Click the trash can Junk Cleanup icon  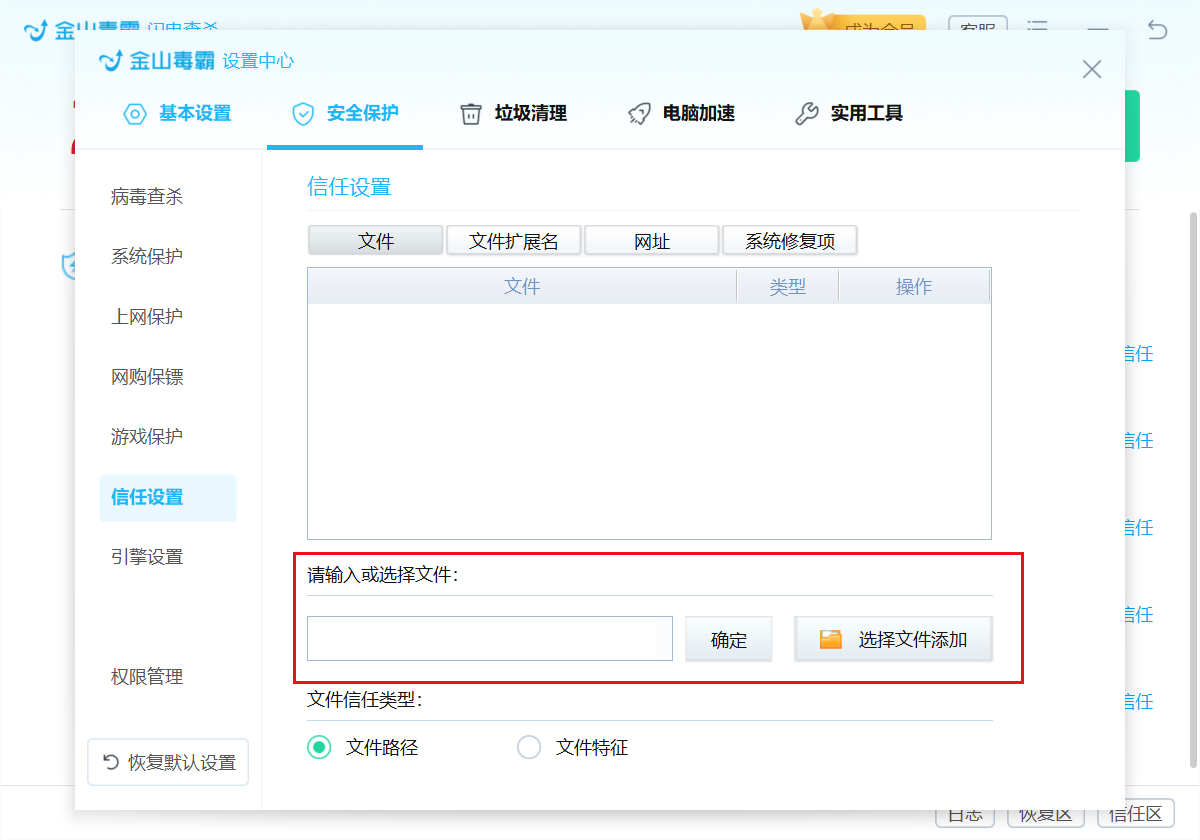pyautogui.click(x=471, y=114)
